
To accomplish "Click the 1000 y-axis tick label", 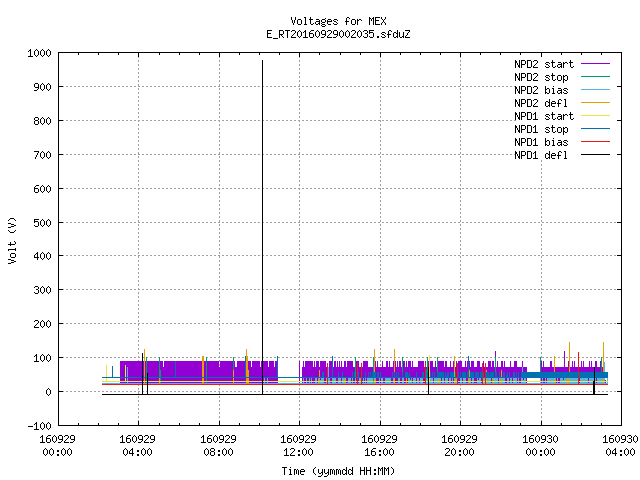I will point(39,53).
